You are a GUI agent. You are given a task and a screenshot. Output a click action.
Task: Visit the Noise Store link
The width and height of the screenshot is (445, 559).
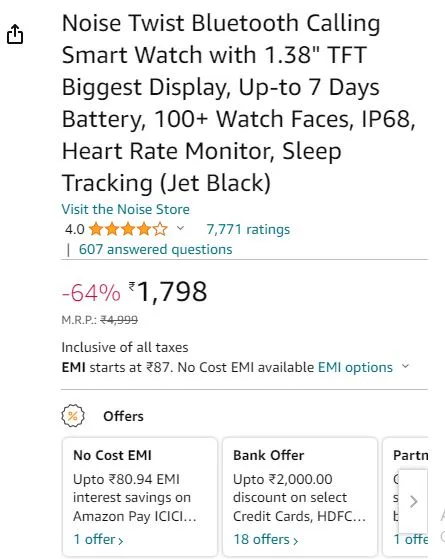126,209
